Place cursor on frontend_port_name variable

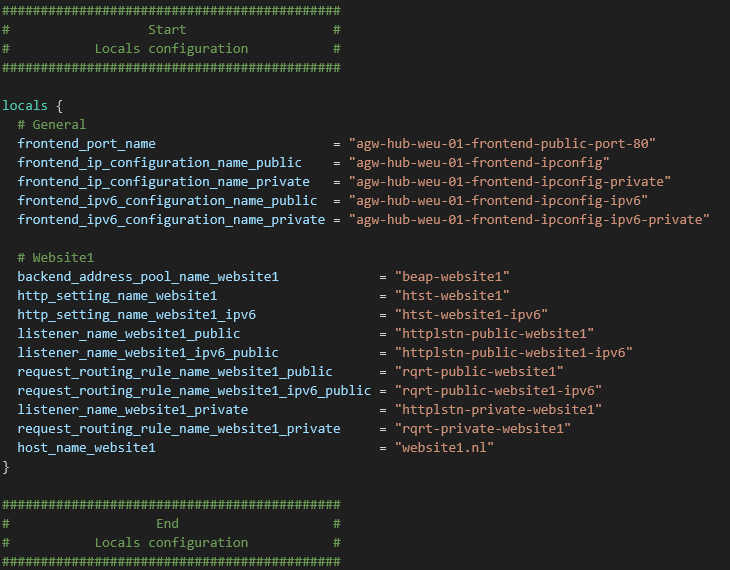click(86, 143)
